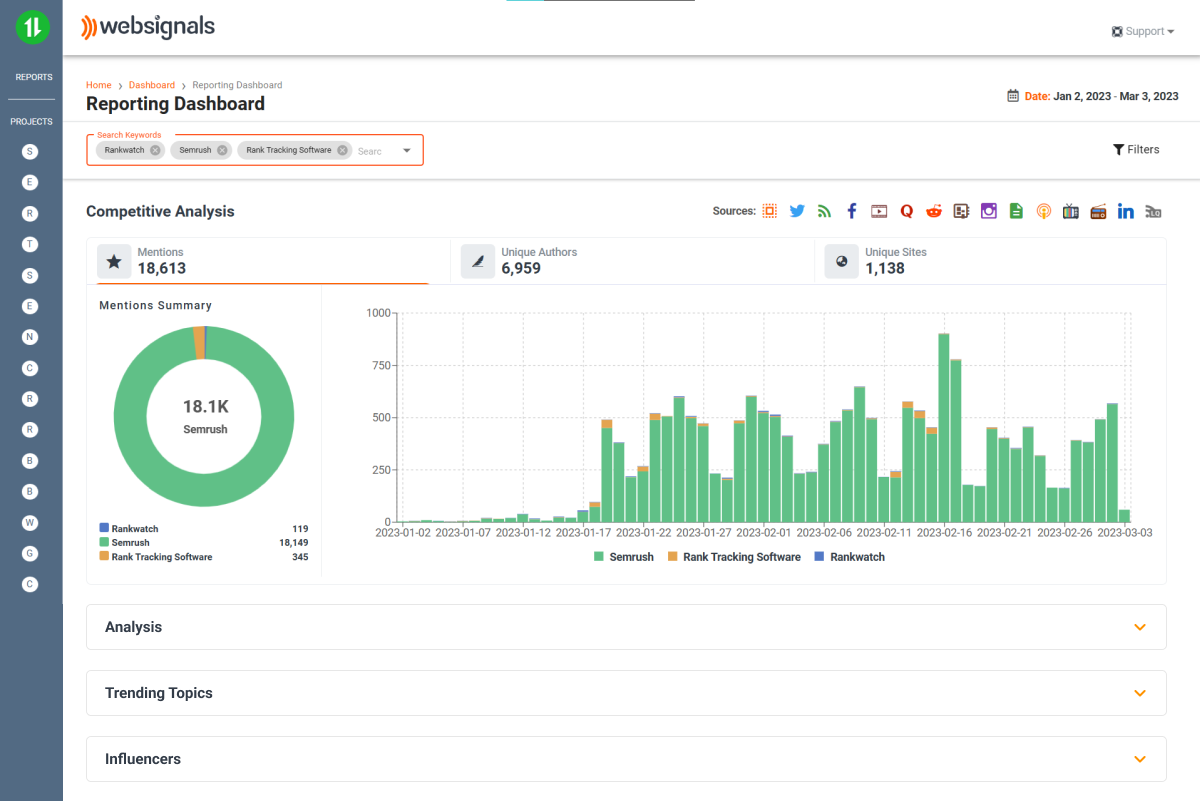Toggle Rank Tracking Software in bar chart legend
The width and height of the screenshot is (1200, 801).
pyautogui.click(x=734, y=557)
